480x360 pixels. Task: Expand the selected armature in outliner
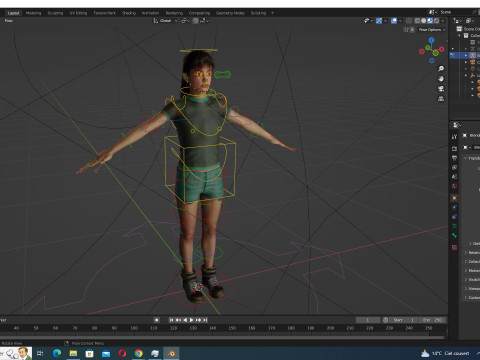tap(466, 55)
